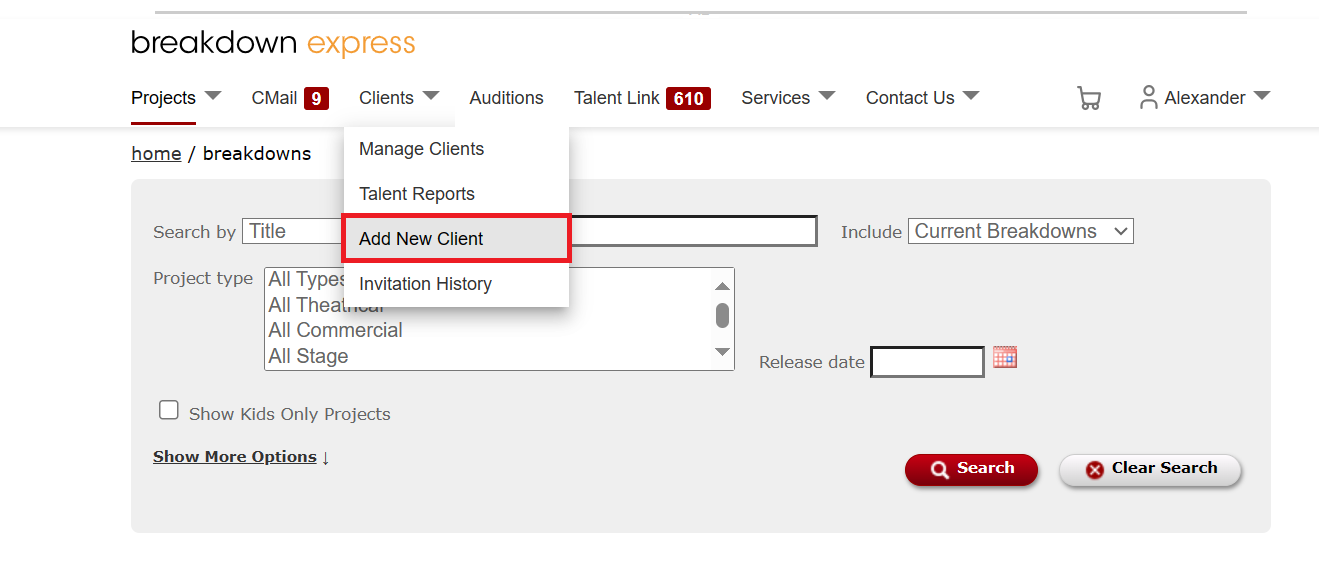Select All Types in project type list
The image size is (1319, 564).
pos(306,279)
